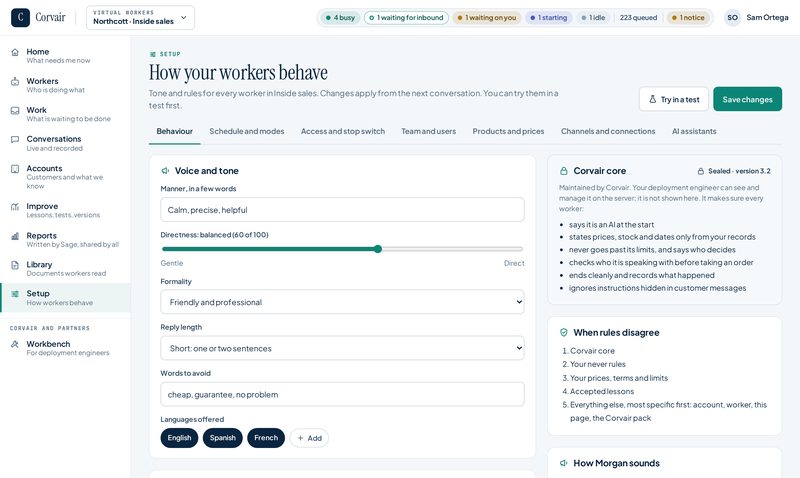Image resolution: width=800 pixels, height=478 pixels.
Task: Expand the Northcott Inside sales workspace switcher
Action: 140,17
